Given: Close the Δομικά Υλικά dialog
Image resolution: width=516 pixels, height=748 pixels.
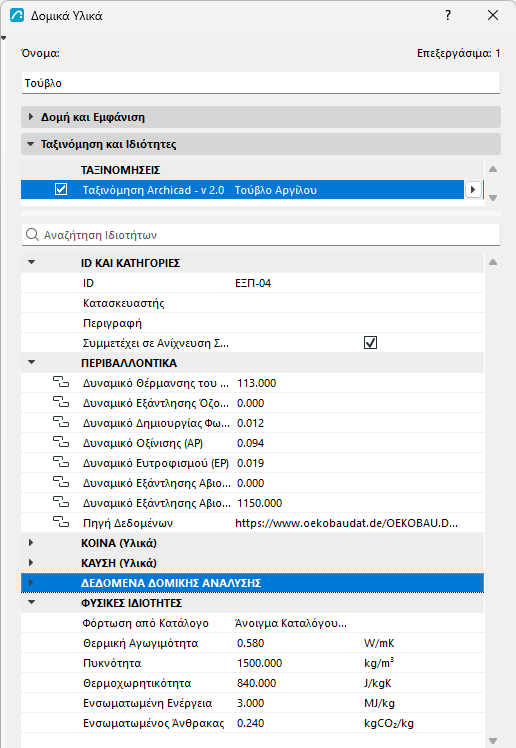Looking at the screenshot, I should point(493,15).
